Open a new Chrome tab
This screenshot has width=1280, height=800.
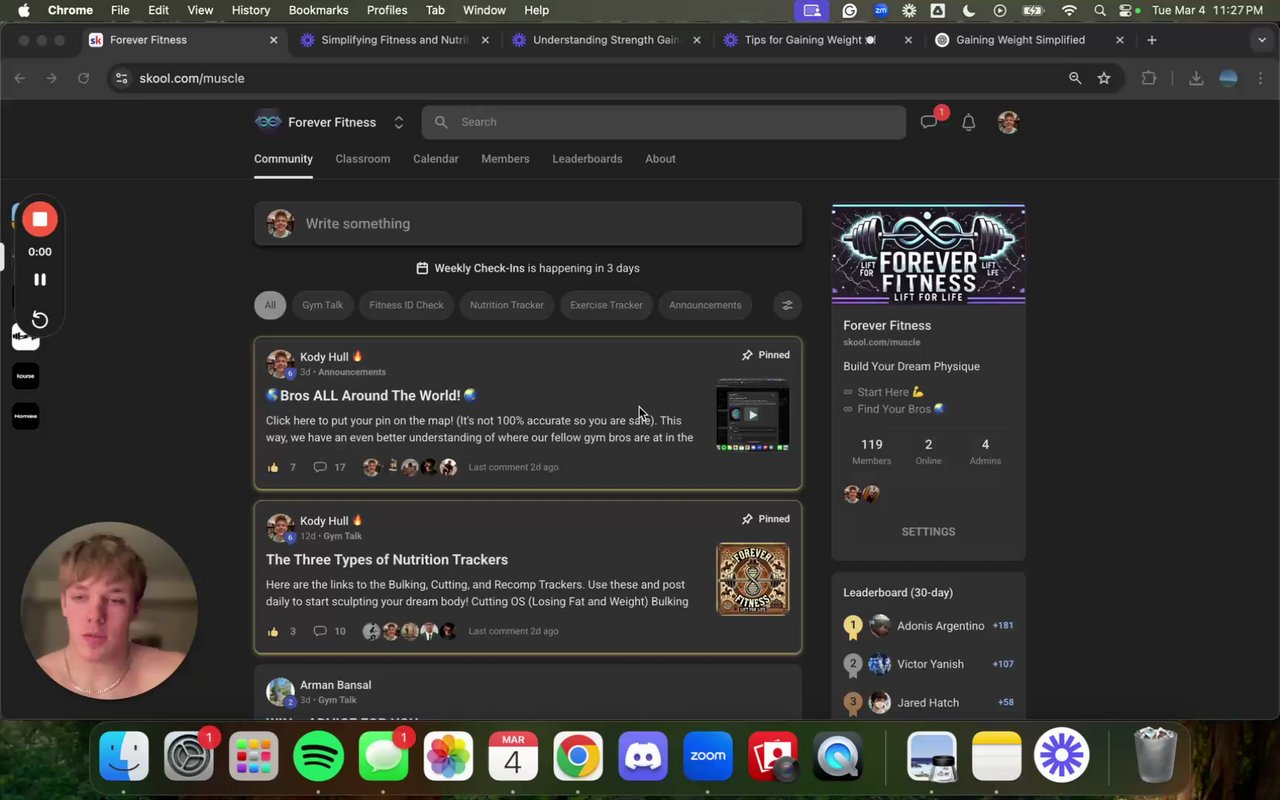click(1152, 40)
